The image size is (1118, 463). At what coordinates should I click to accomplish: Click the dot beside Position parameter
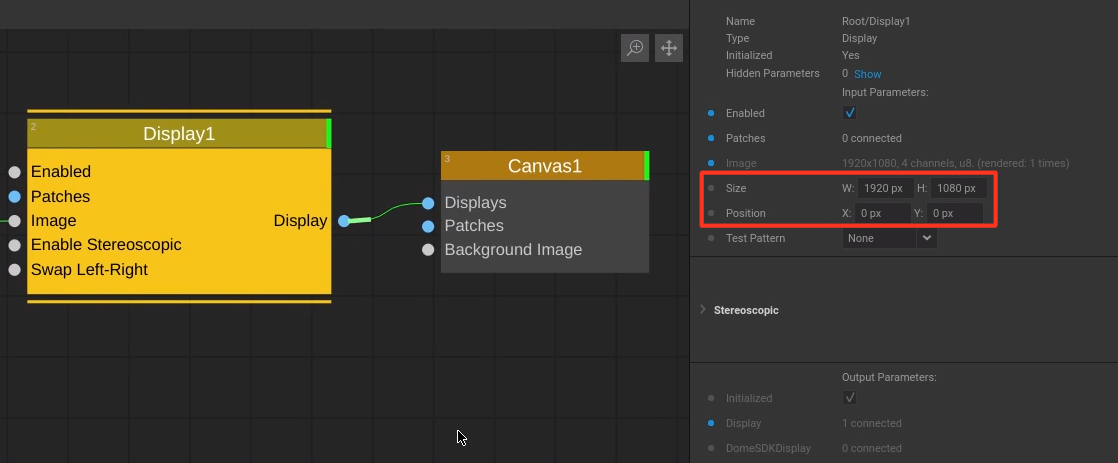(711, 213)
